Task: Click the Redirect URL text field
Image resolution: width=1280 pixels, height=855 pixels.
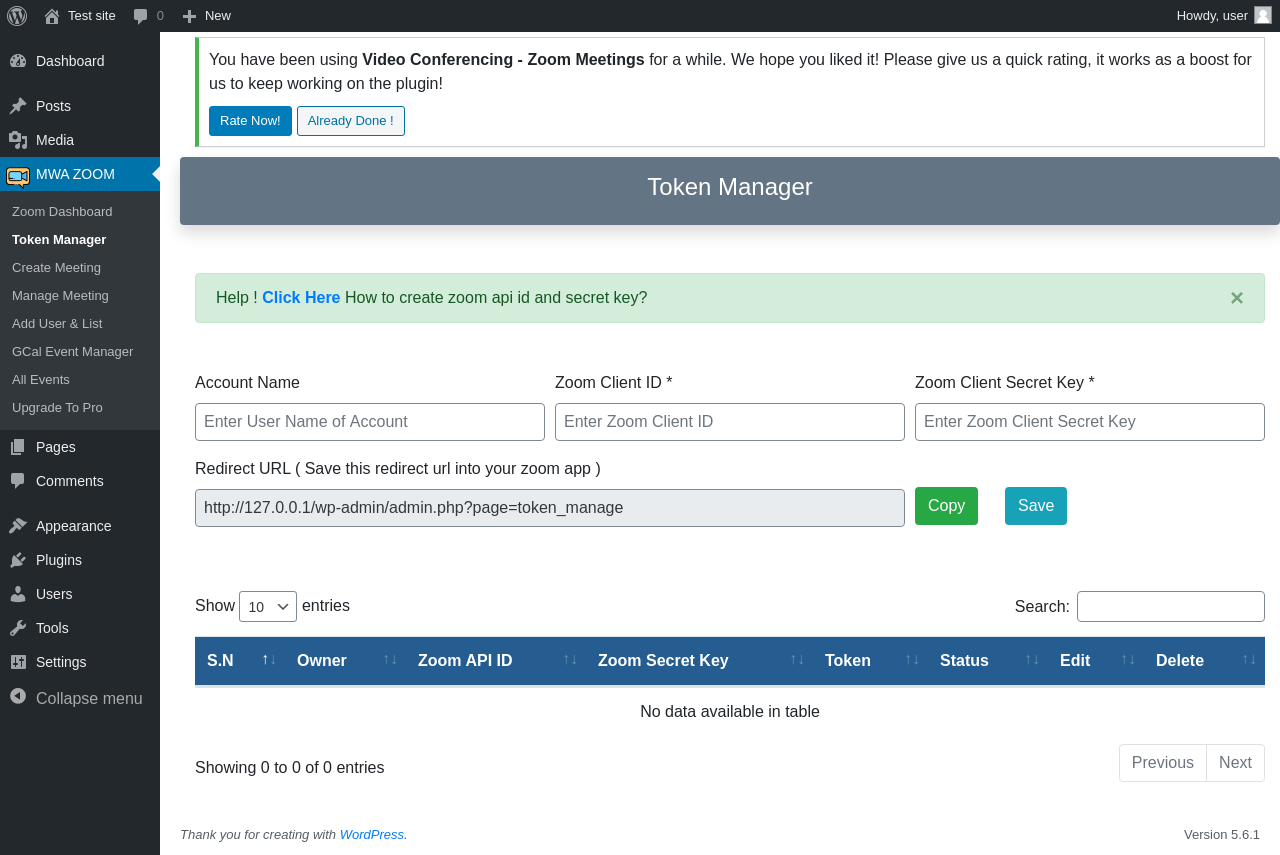Action: (550, 508)
